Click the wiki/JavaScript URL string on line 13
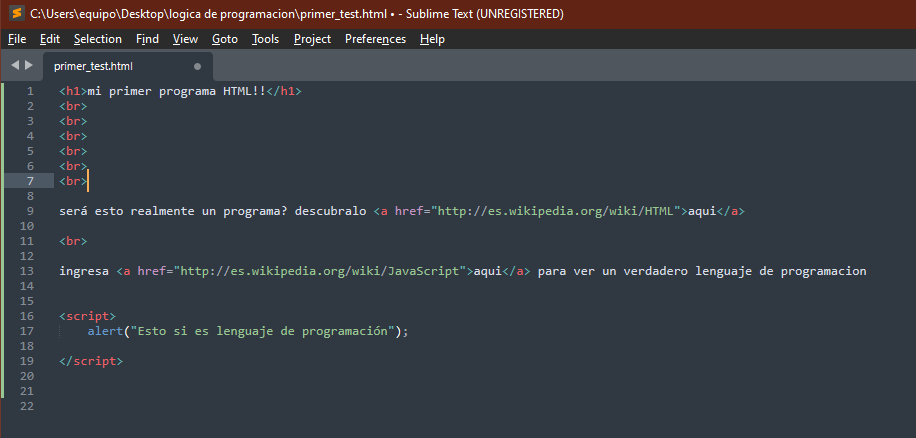Viewport: 916px width, 438px height. pos(320,271)
